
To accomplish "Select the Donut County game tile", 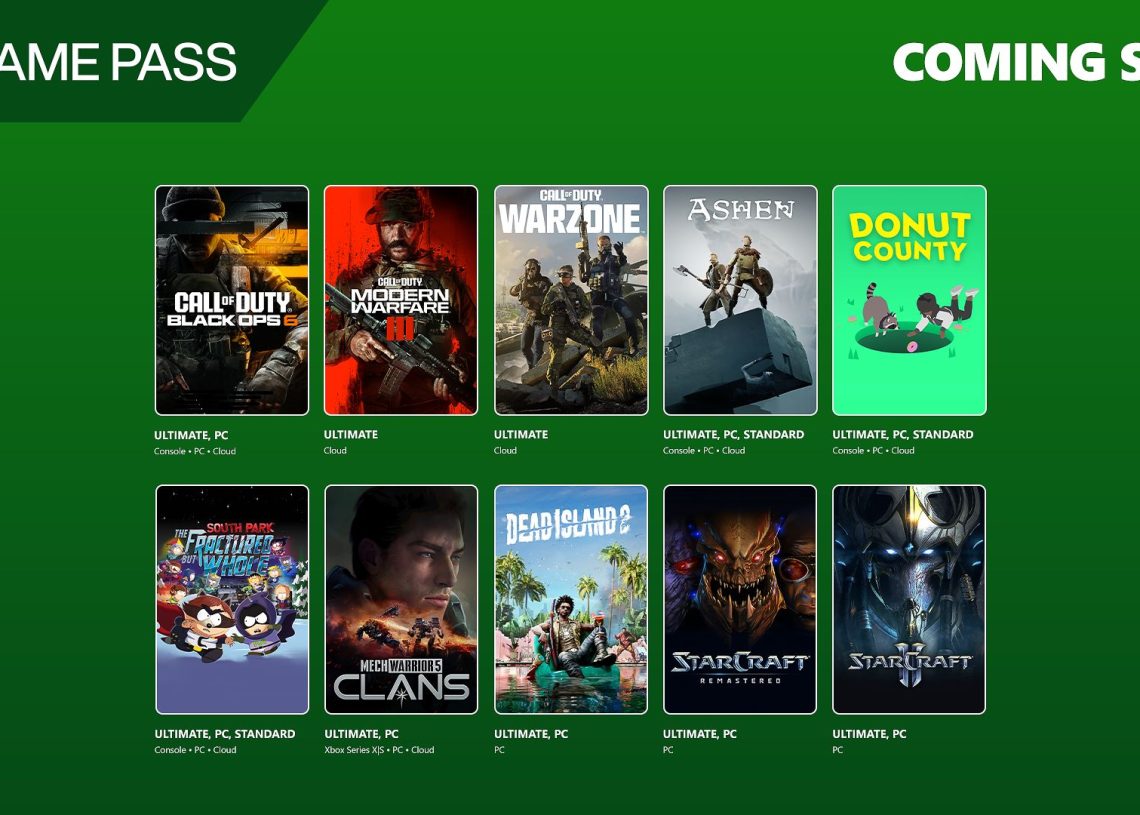I will click(x=910, y=300).
